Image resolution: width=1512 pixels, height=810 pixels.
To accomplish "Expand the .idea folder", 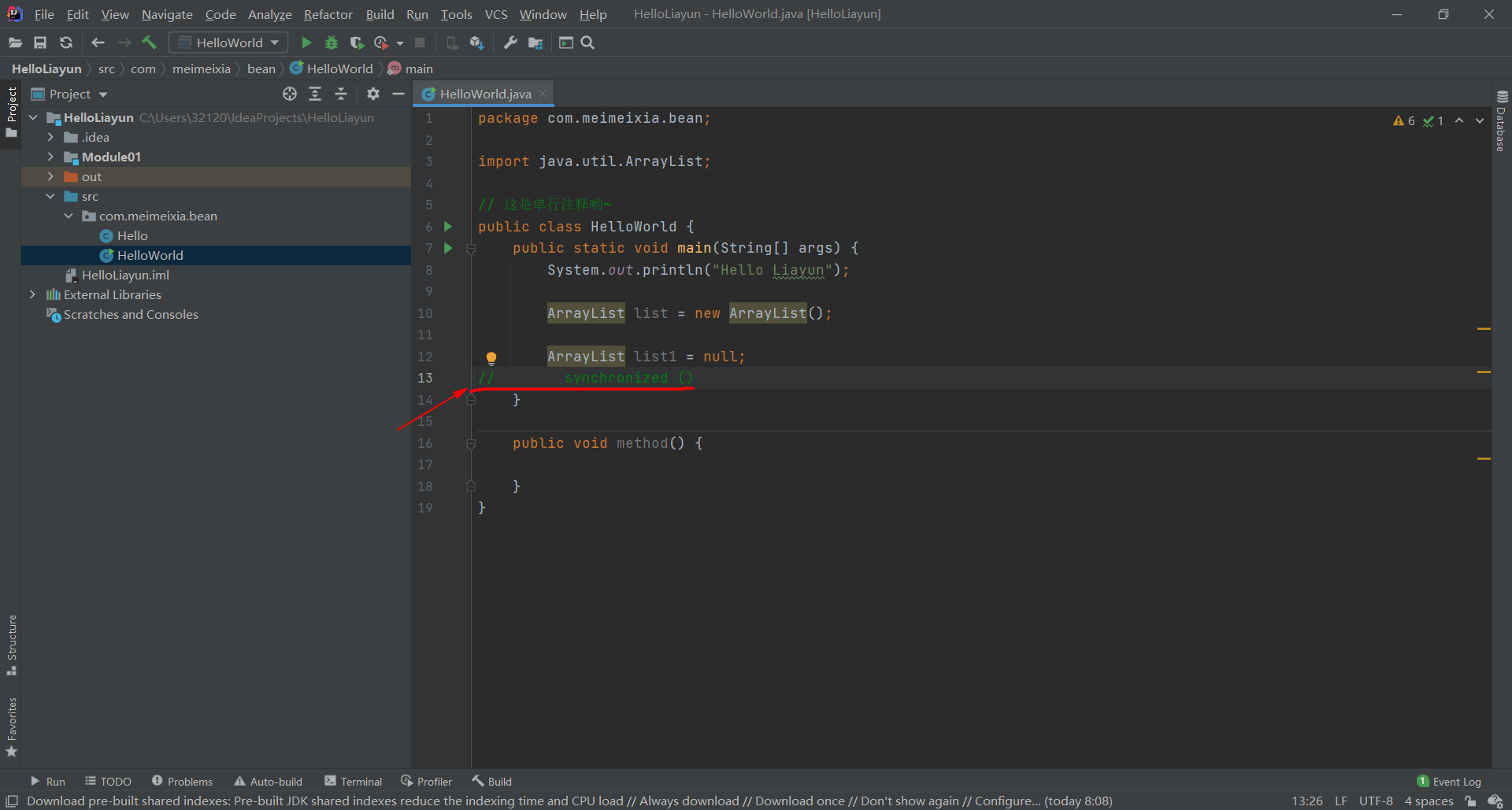I will tap(50, 137).
